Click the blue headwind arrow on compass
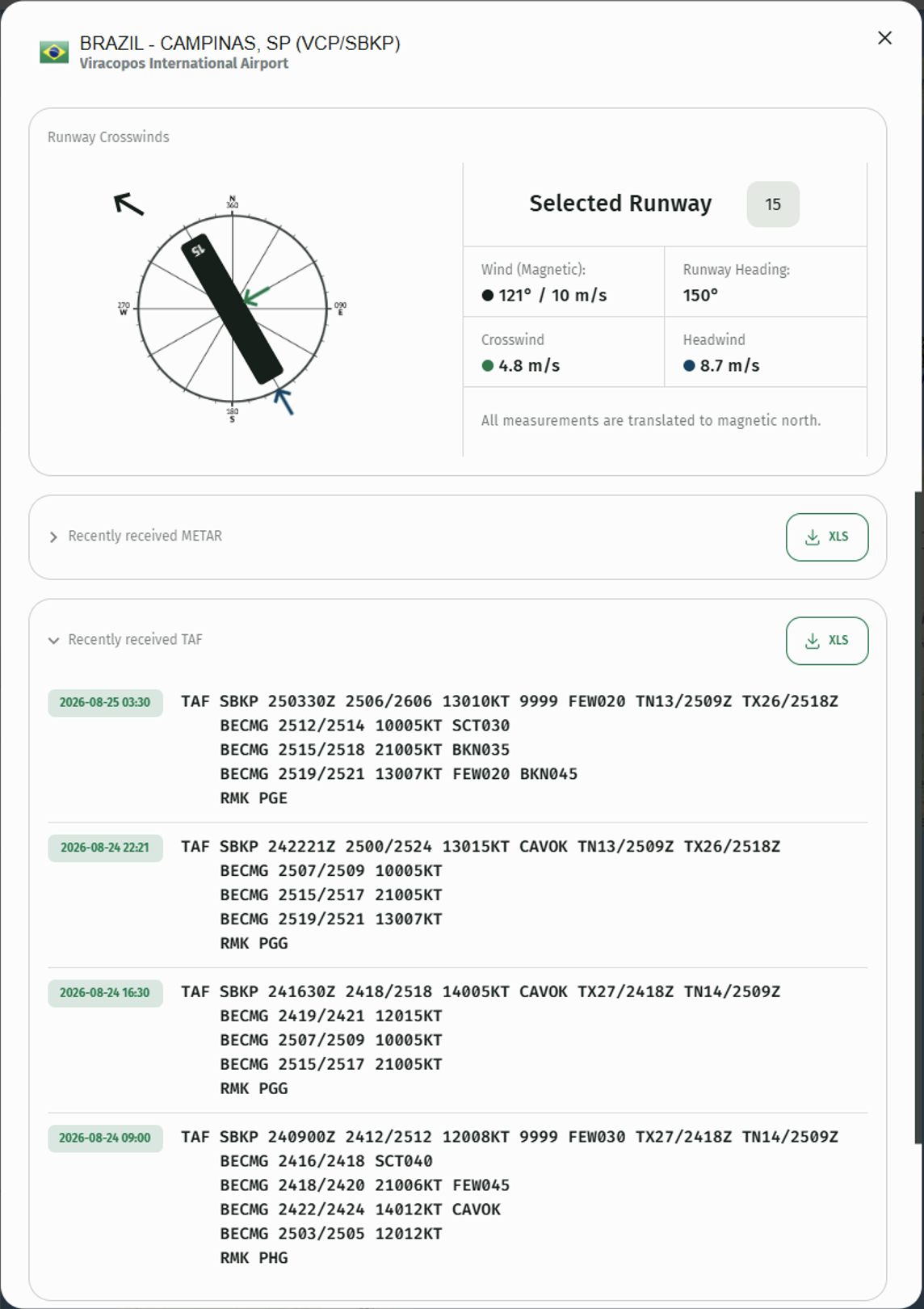The width and height of the screenshot is (924, 1309). coord(283,401)
